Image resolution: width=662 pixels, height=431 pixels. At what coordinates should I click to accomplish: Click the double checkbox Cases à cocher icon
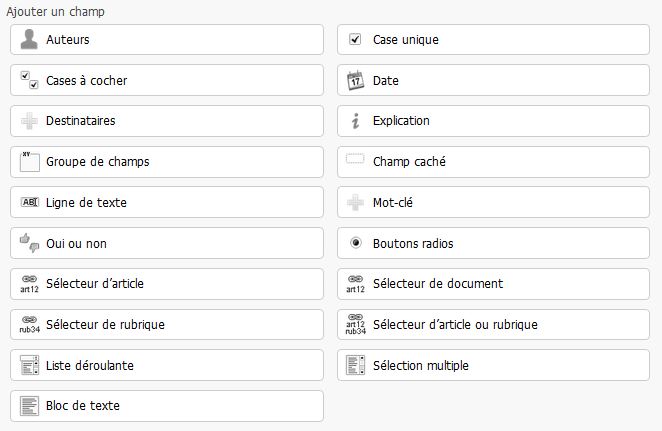tap(29, 81)
